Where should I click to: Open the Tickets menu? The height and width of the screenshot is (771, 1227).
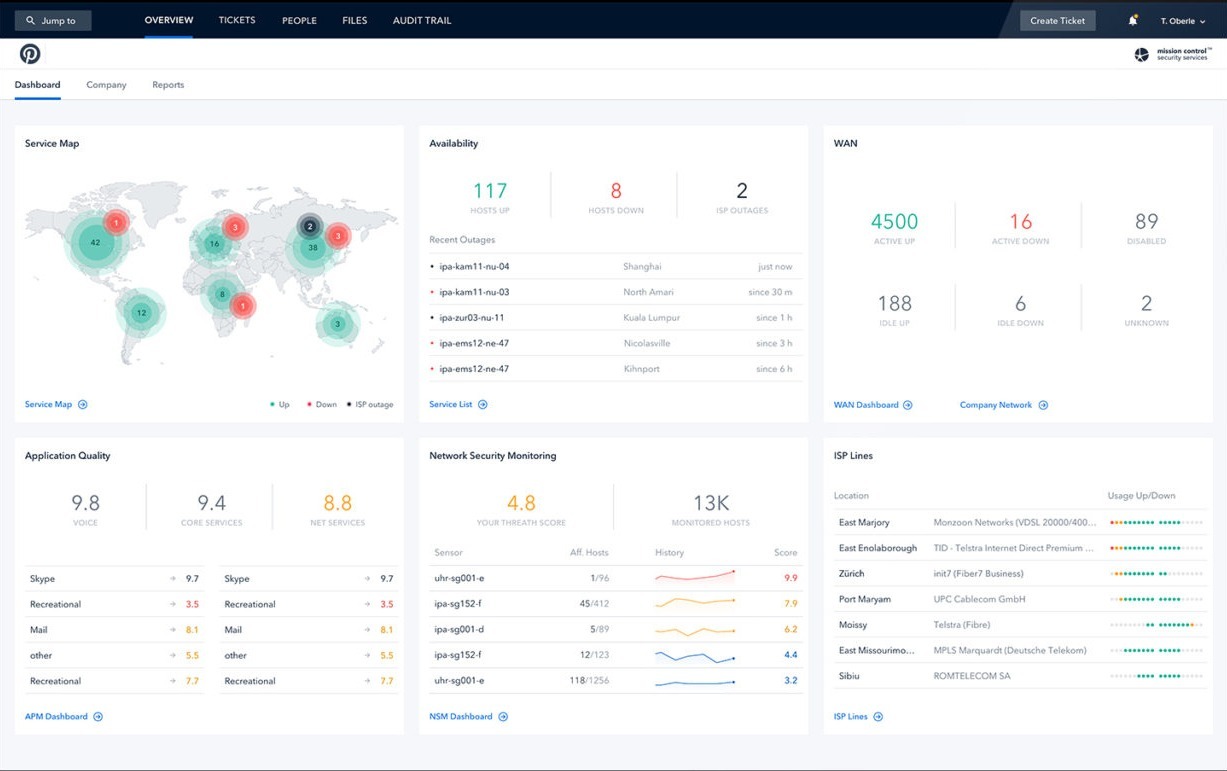pos(237,20)
